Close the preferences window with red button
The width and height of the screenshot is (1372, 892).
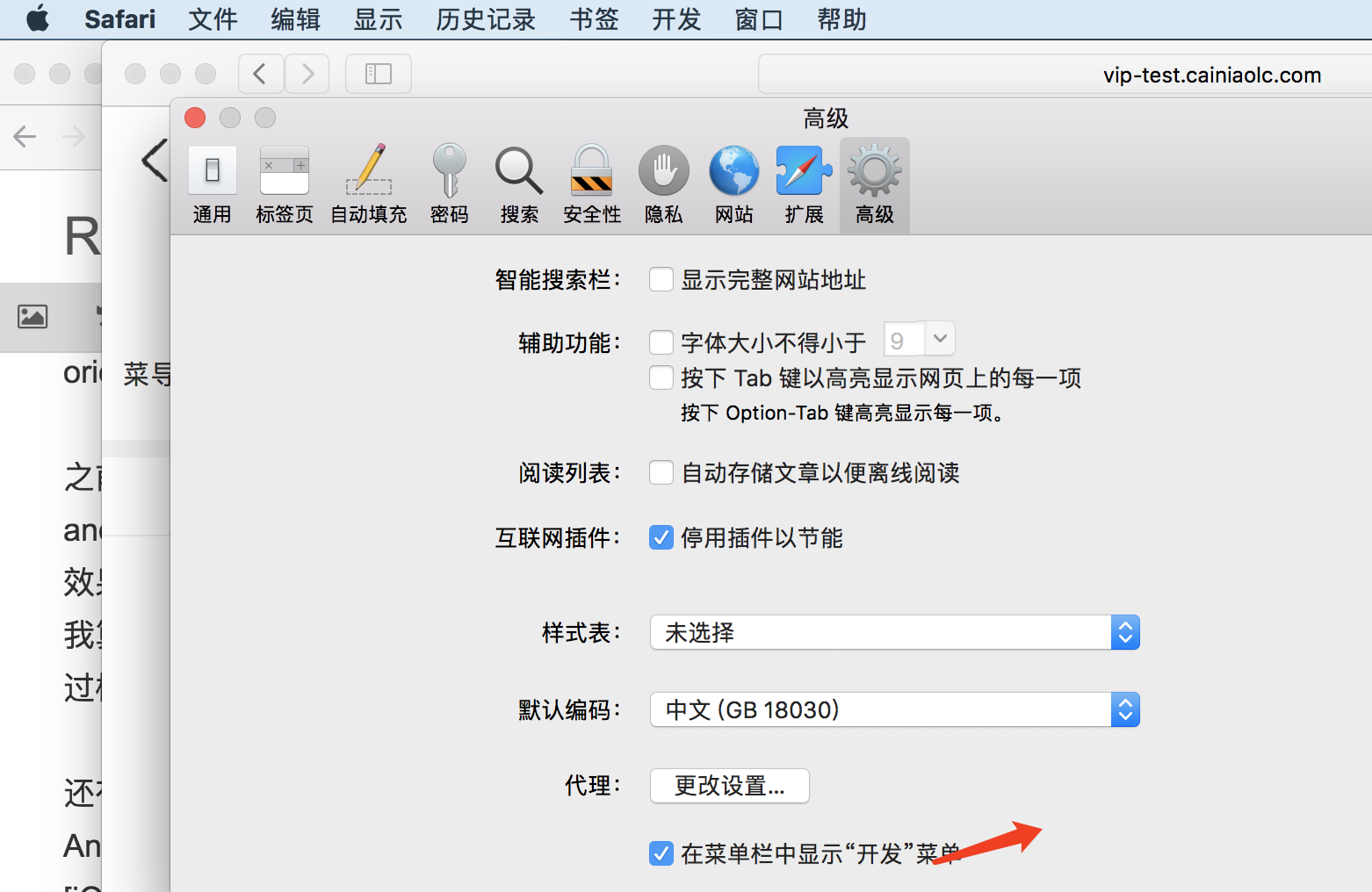click(195, 117)
